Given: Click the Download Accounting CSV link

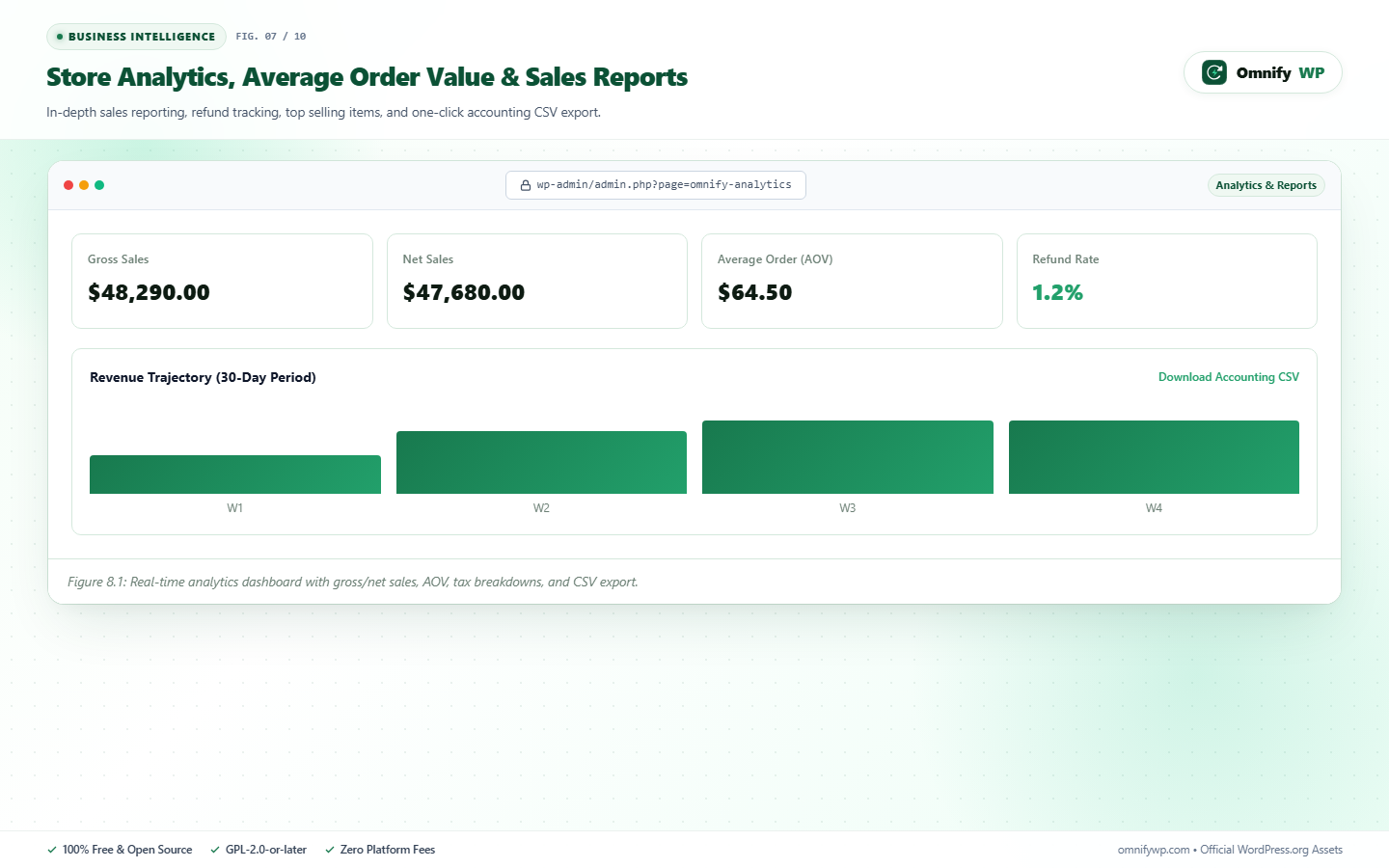Looking at the screenshot, I should point(1229,377).
